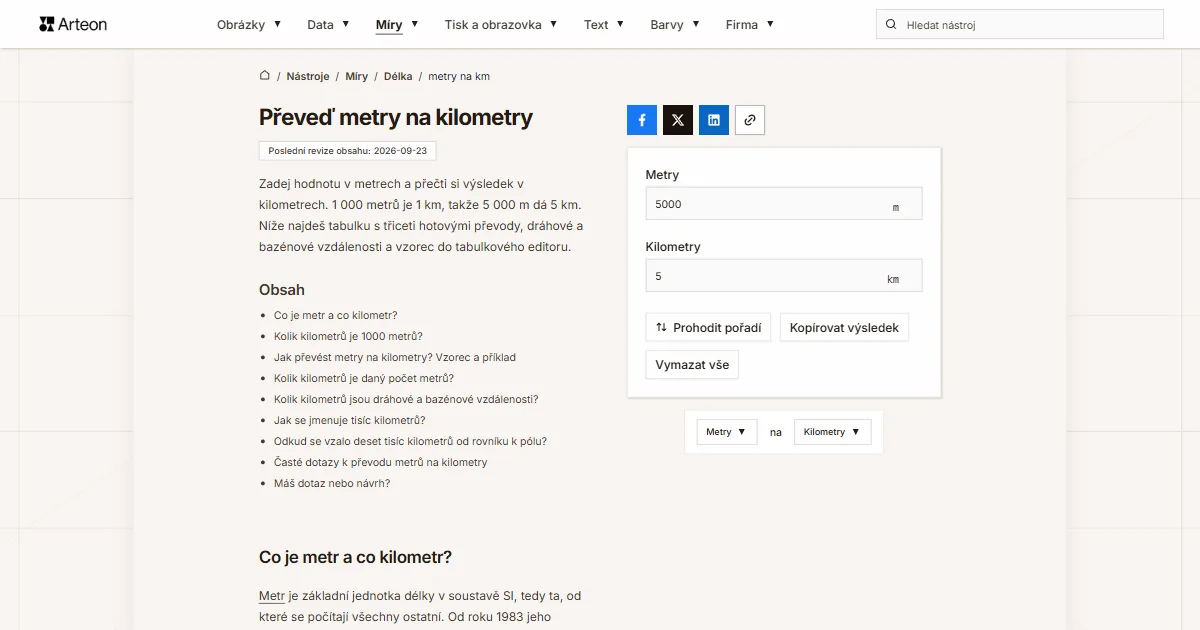Jump to Časté dotazy section
Screen dimensions: 1200x630
click(x=381, y=462)
